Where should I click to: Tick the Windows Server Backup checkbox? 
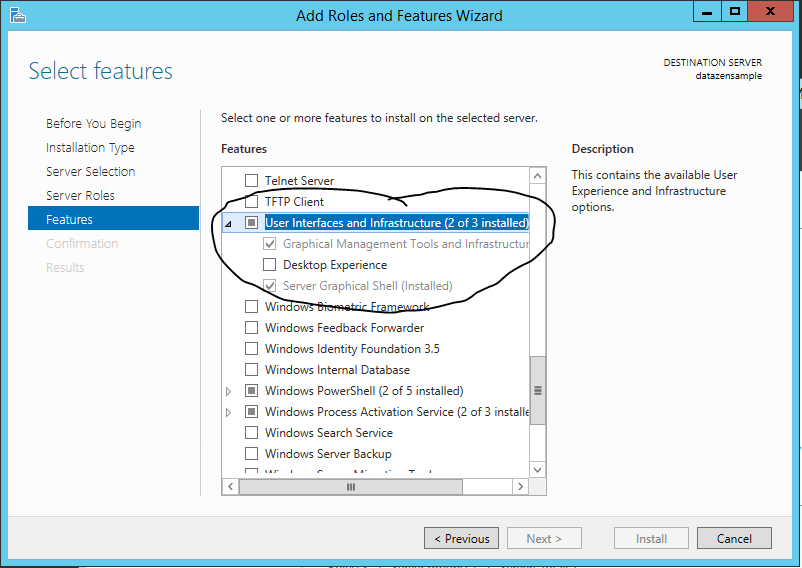point(252,454)
